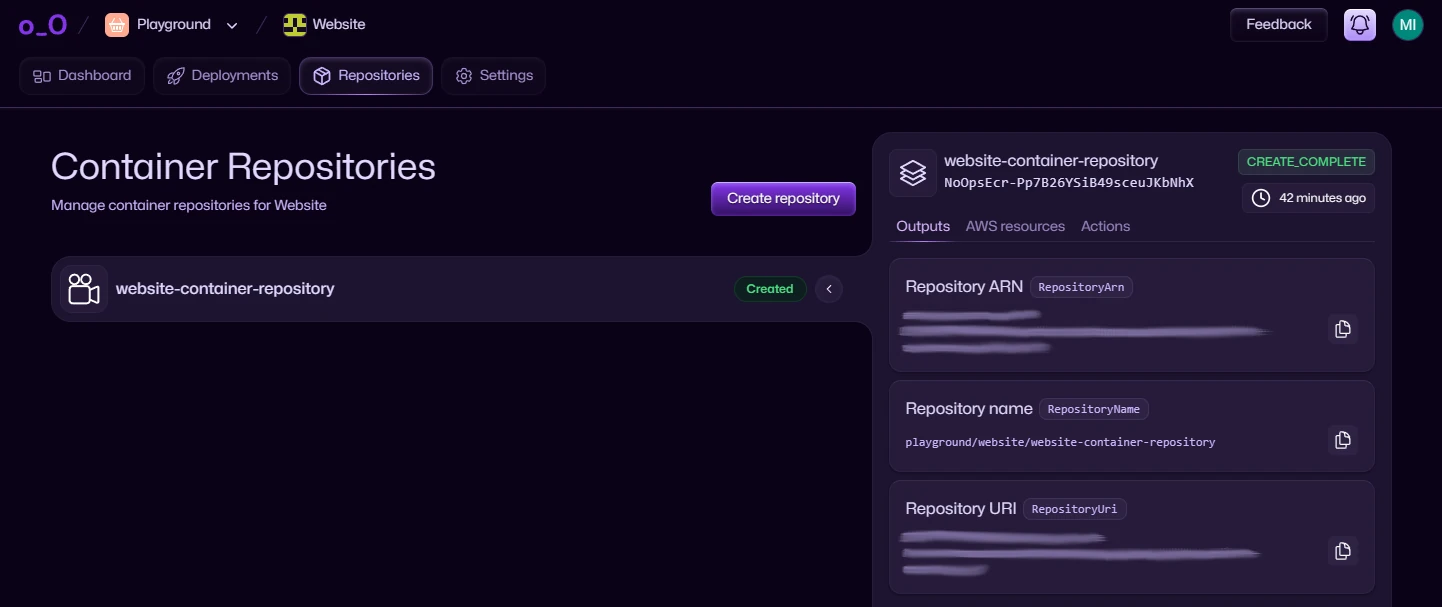1442x607 pixels.
Task: Expand the Playground organization dropdown
Action: click(232, 25)
